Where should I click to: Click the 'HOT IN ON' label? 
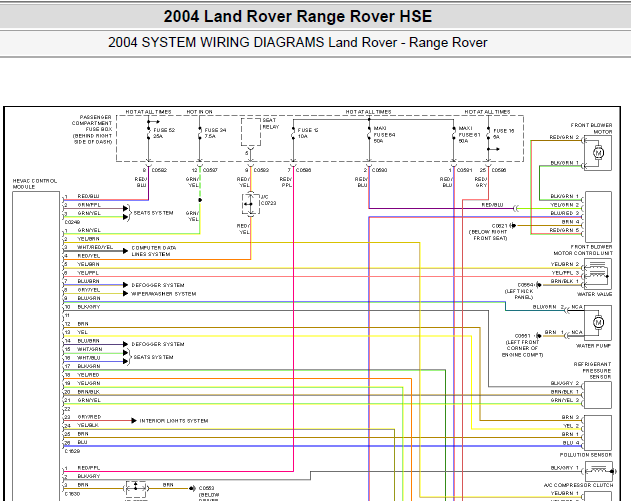(x=200, y=111)
